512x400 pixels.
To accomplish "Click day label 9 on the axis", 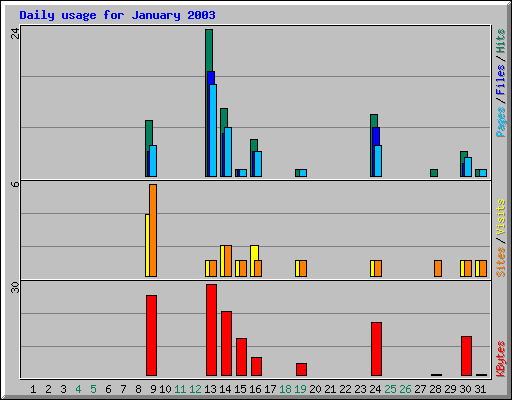I will [x=153, y=389].
